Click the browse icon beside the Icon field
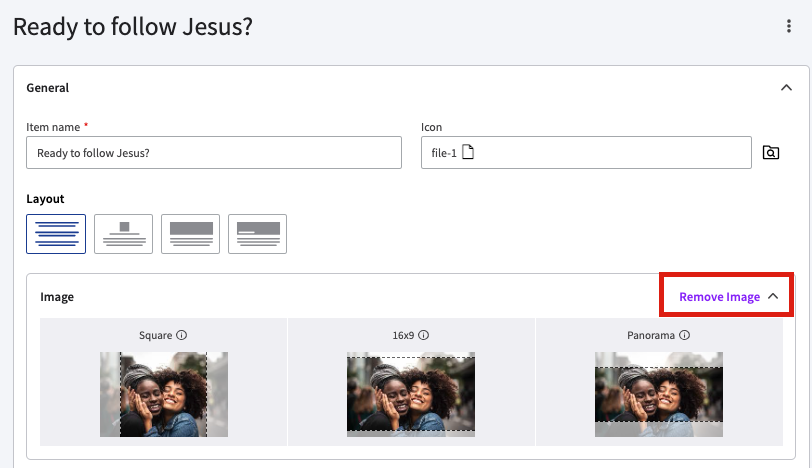Screen dimensions: 812x468 tap(770, 153)
